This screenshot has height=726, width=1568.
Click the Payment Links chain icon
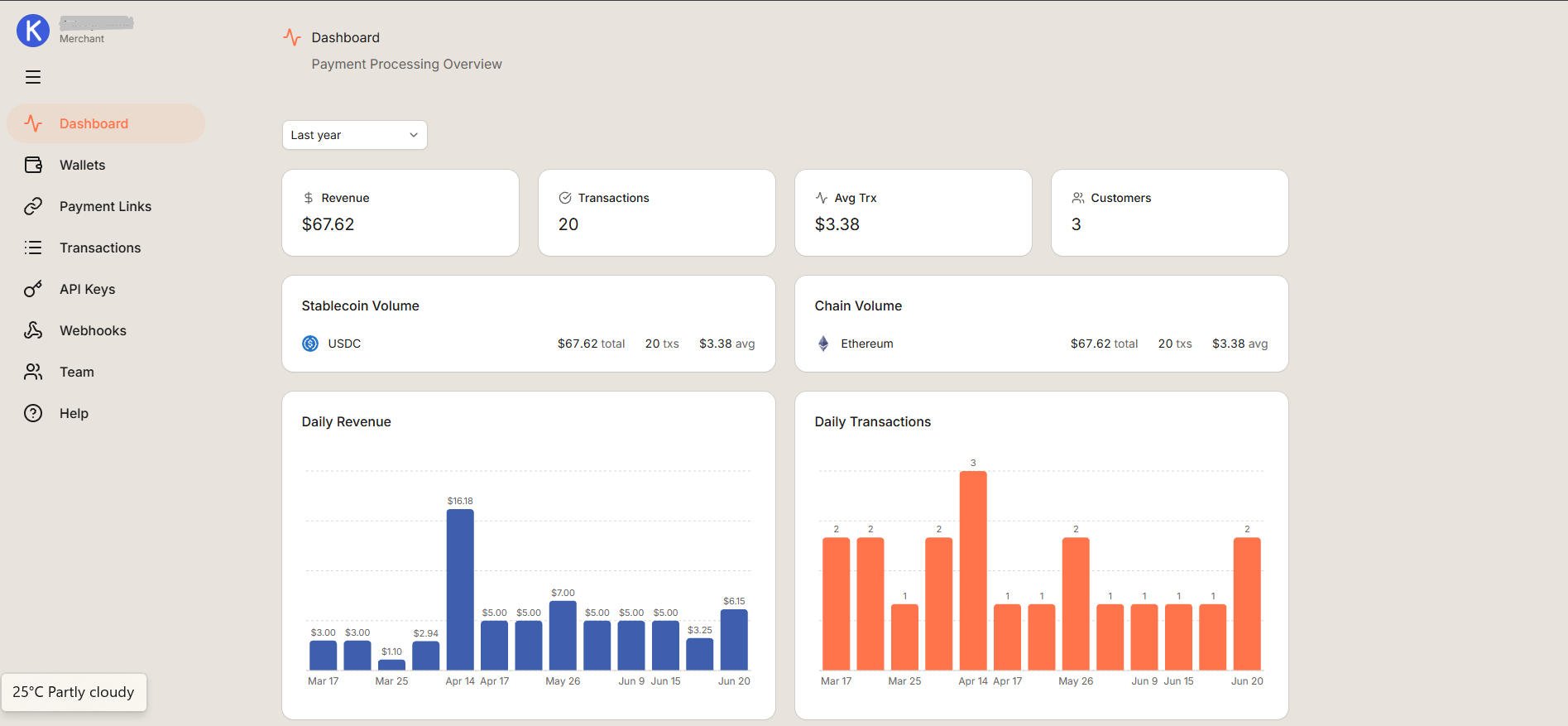[x=33, y=206]
